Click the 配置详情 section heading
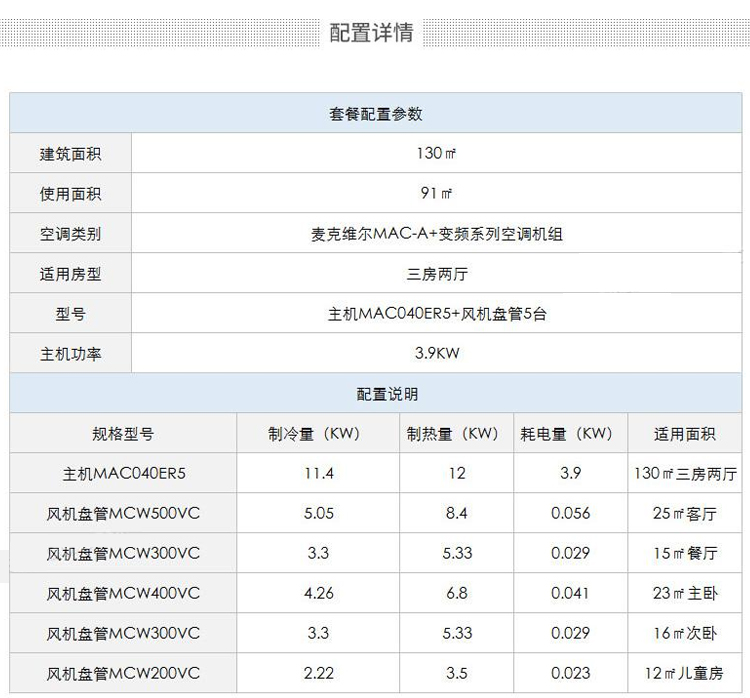Image resolution: width=750 pixels, height=698 pixels. pyautogui.click(x=371, y=32)
